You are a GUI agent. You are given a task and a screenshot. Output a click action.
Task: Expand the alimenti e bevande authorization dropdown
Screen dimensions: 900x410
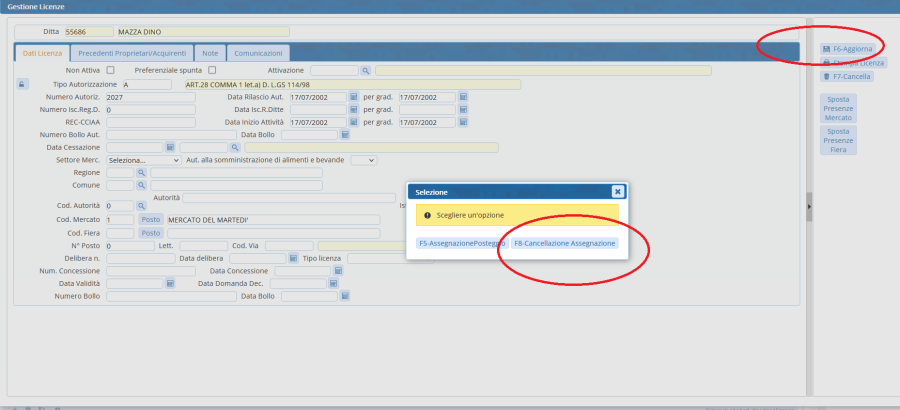364,160
